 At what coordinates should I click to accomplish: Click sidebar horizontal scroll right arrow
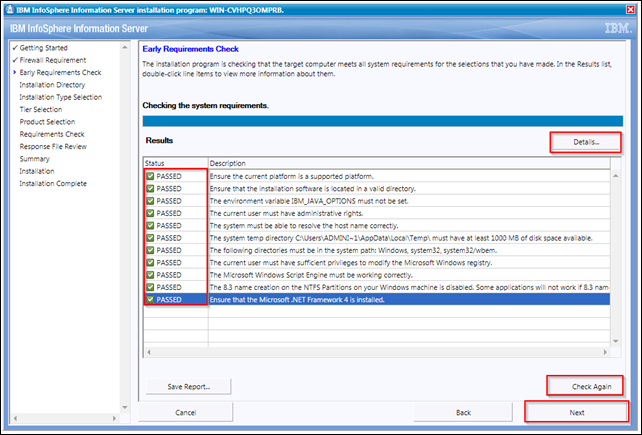click(114, 418)
